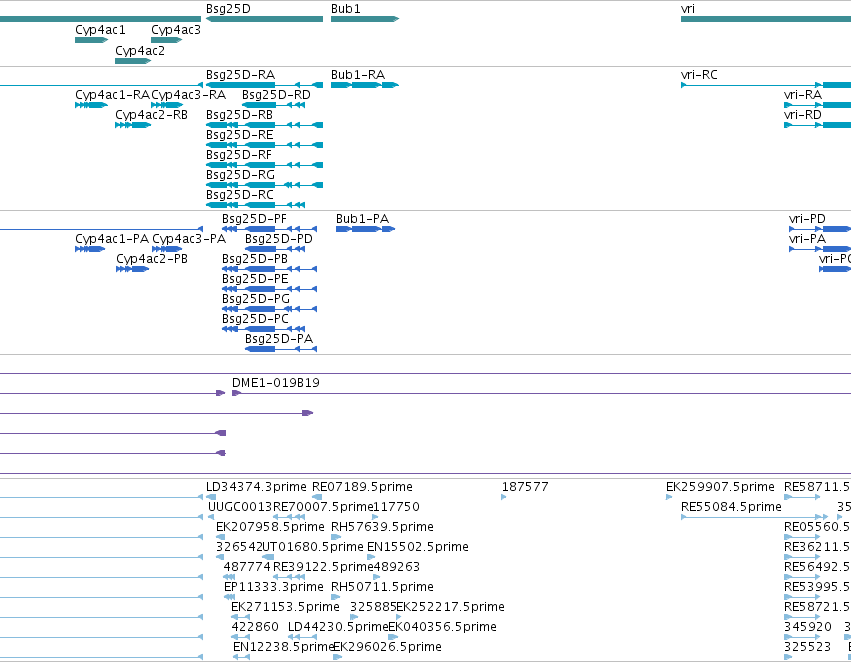Viewport: 851px width, 662px height.
Task: Select the 187577 feature label
Action: (x=525, y=487)
